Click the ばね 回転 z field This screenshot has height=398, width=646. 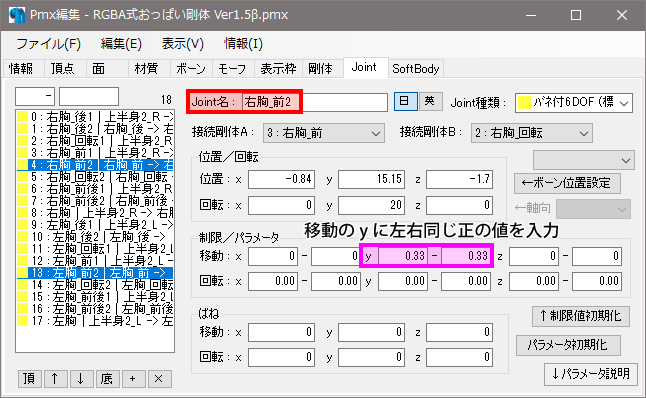click(x=459, y=357)
